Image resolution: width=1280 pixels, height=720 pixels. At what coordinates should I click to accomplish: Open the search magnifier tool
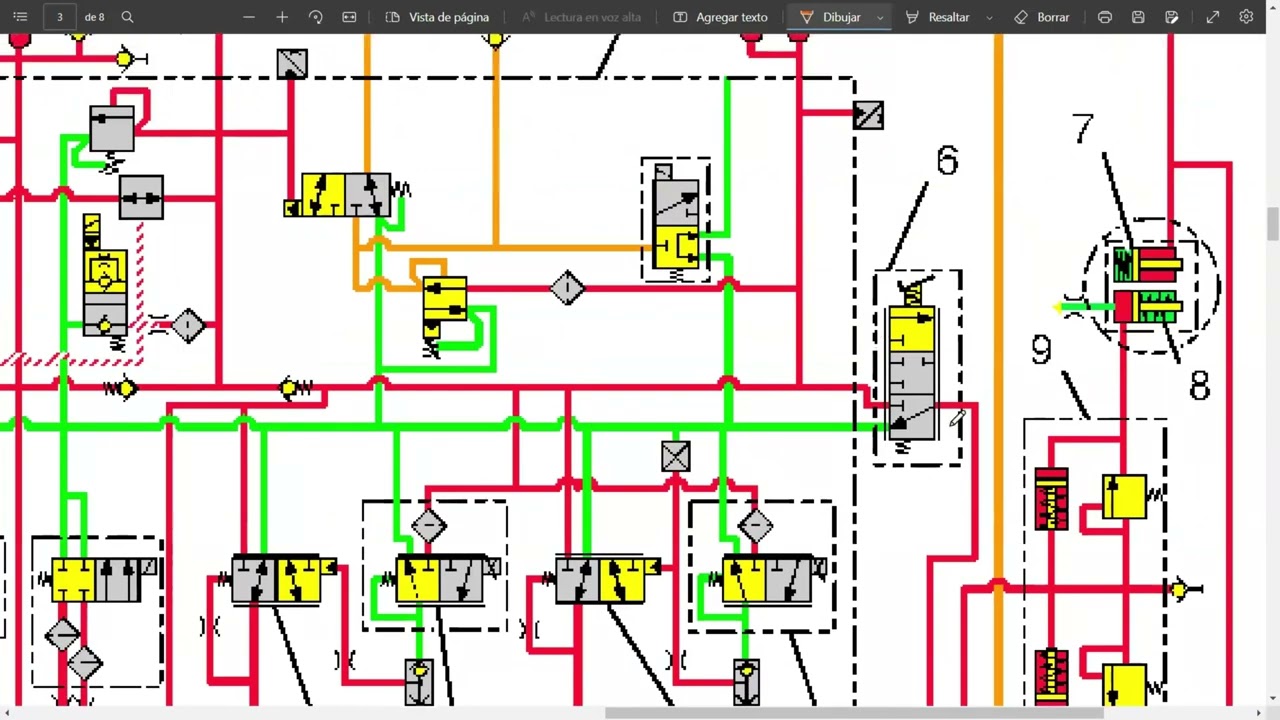point(127,17)
